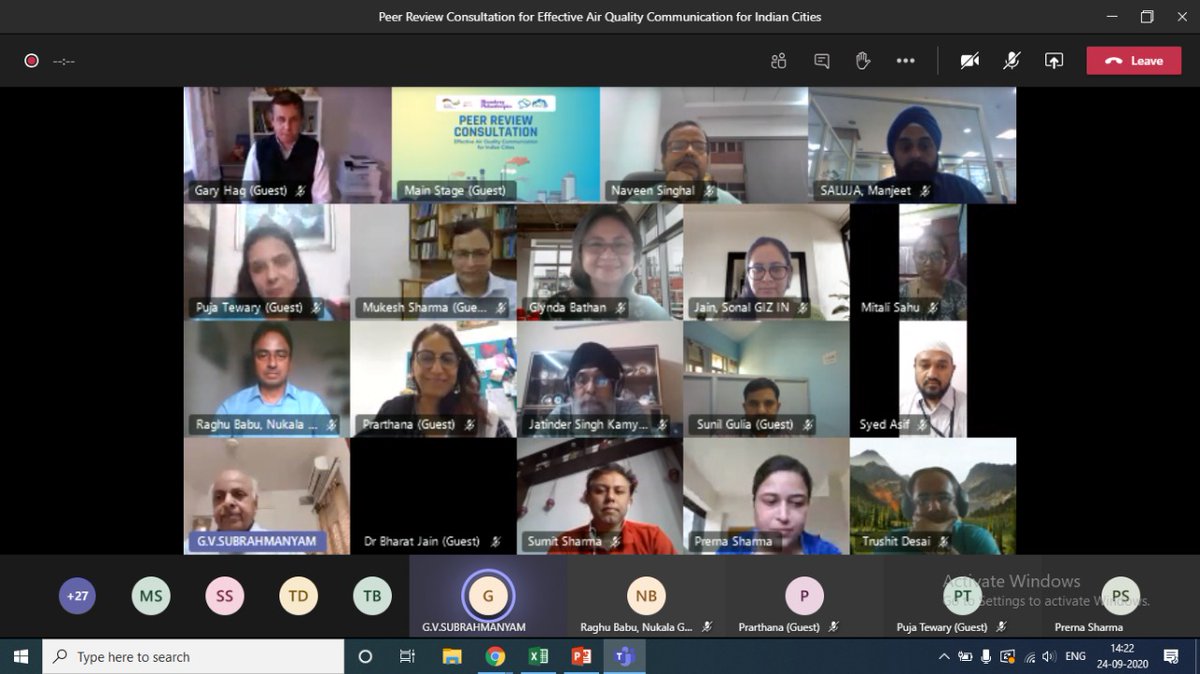The width and height of the screenshot is (1200, 674).
Task: Turn the camera on
Action: tap(969, 61)
